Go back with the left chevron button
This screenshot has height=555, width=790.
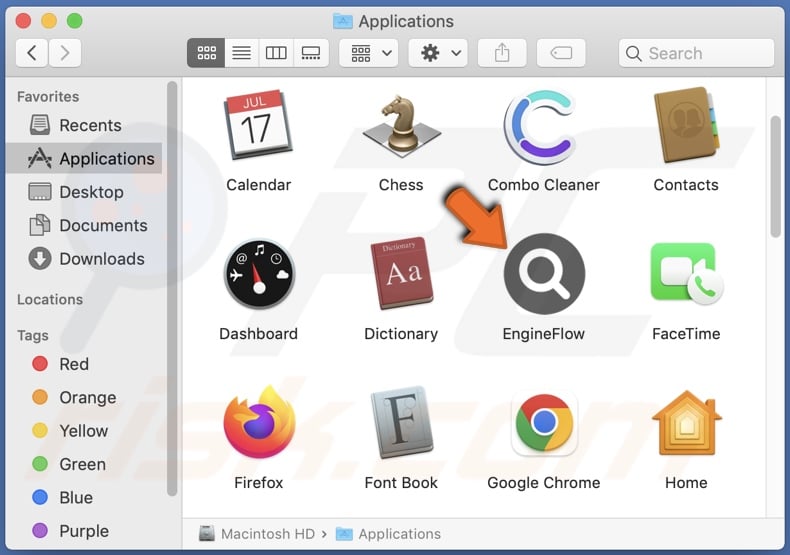(32, 53)
